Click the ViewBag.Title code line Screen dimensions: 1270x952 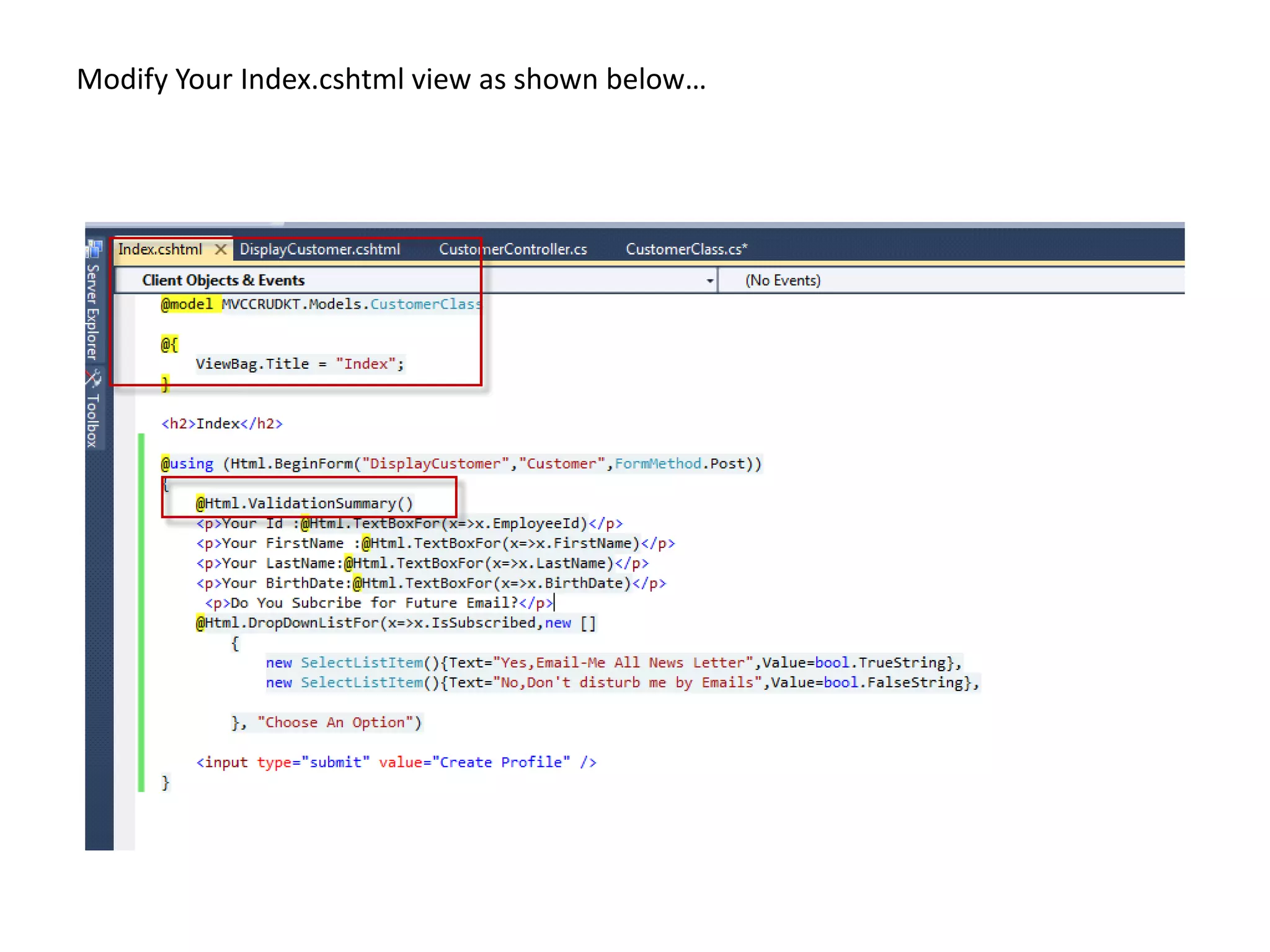(x=300, y=364)
